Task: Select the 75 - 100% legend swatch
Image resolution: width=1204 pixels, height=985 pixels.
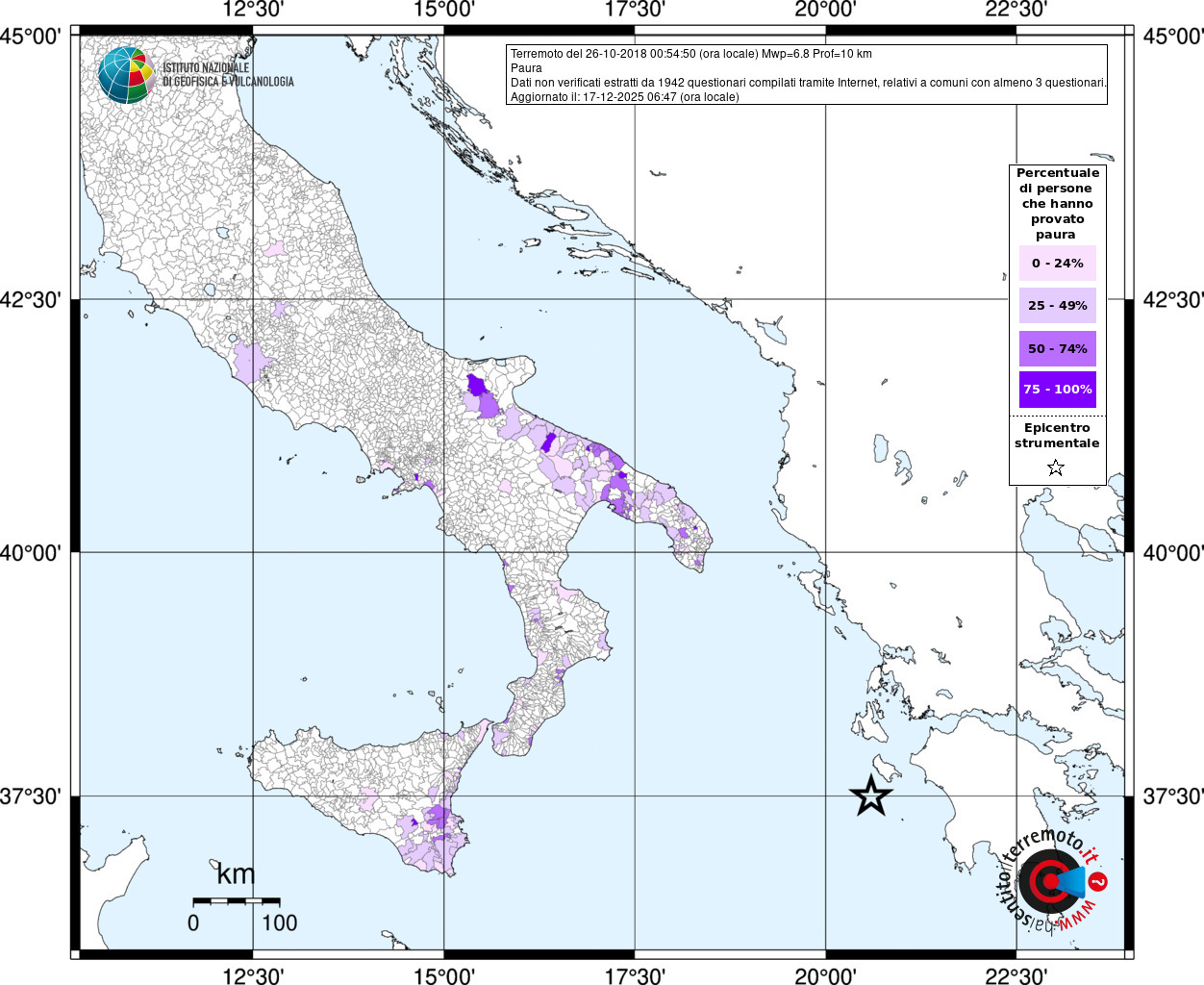Action: click(1057, 390)
